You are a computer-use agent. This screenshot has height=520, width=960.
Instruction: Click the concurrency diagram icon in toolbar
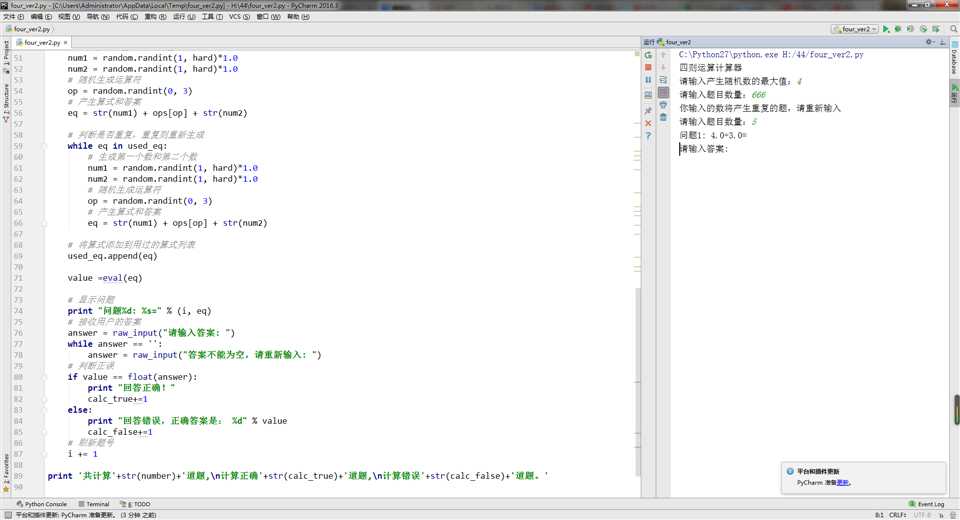(936, 29)
